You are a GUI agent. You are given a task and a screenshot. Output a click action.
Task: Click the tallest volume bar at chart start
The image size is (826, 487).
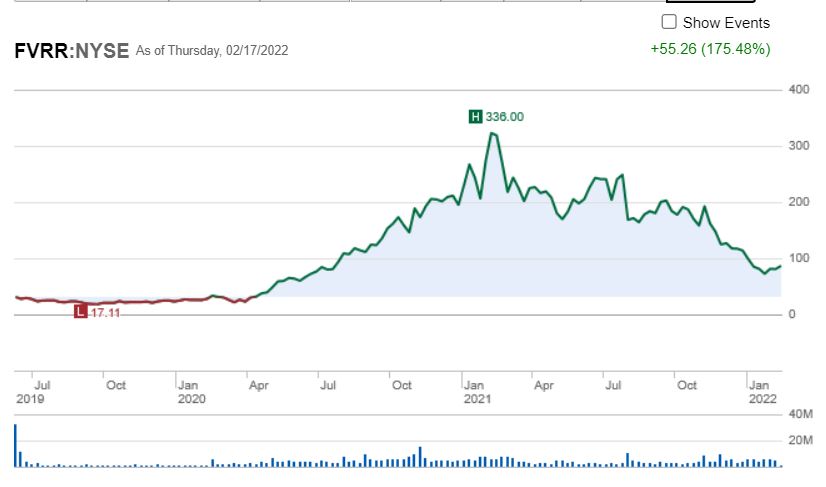(15, 445)
